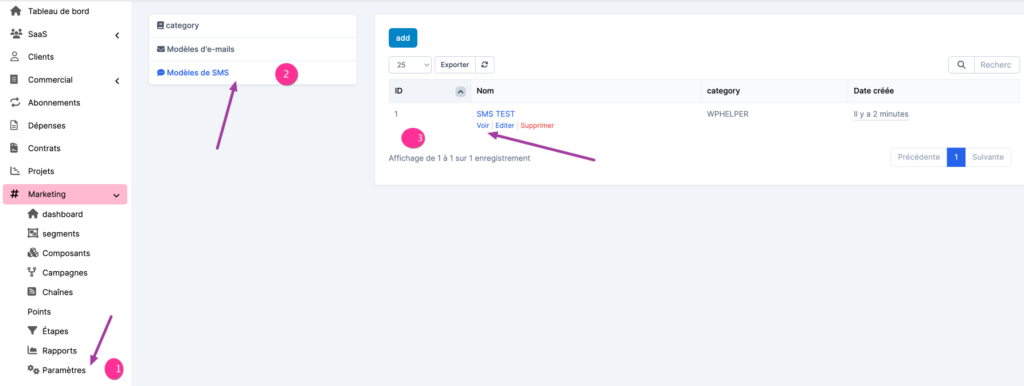Sort by category column header
The width and height of the screenshot is (1024, 386).
[774, 91]
